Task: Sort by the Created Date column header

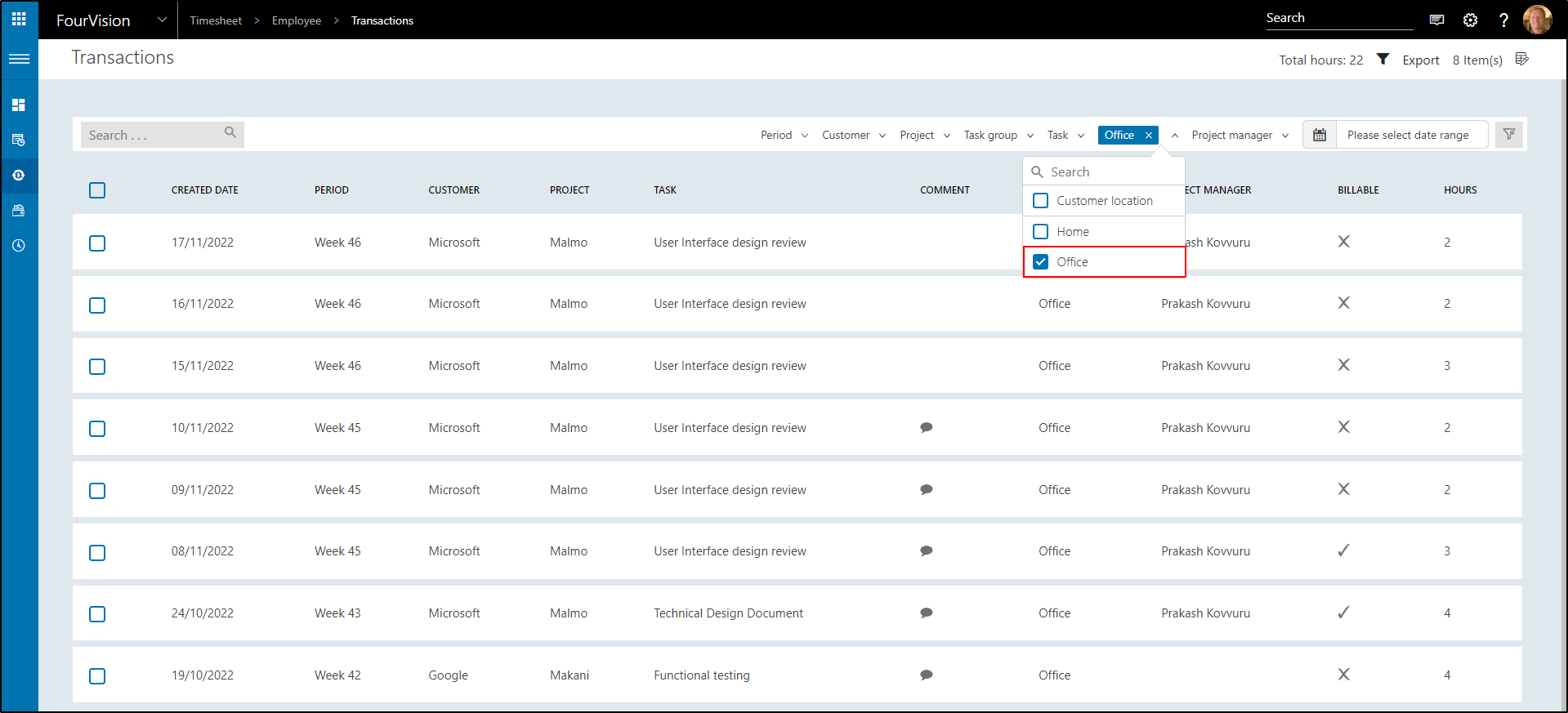Action: pos(205,190)
